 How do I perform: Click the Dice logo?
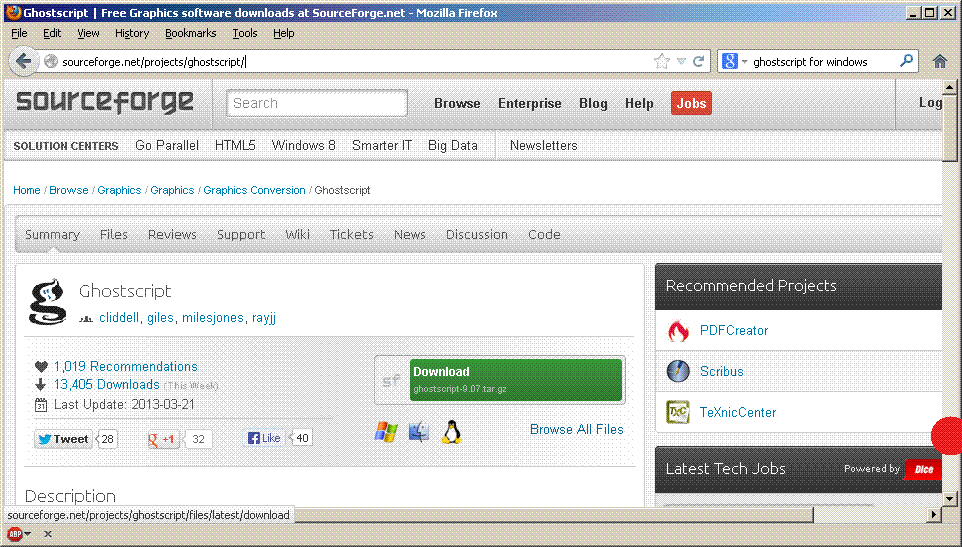click(x=923, y=470)
